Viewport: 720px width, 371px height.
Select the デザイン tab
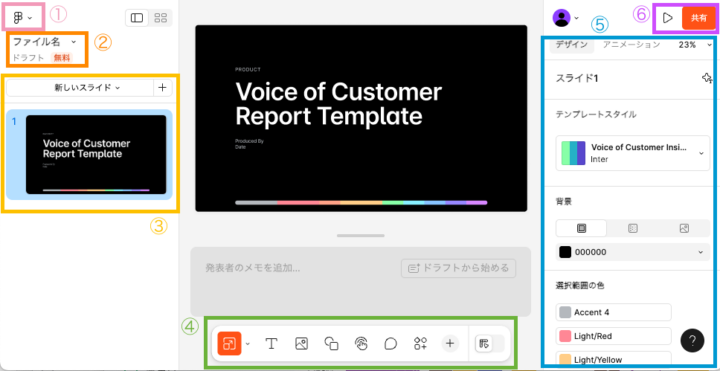coord(572,45)
